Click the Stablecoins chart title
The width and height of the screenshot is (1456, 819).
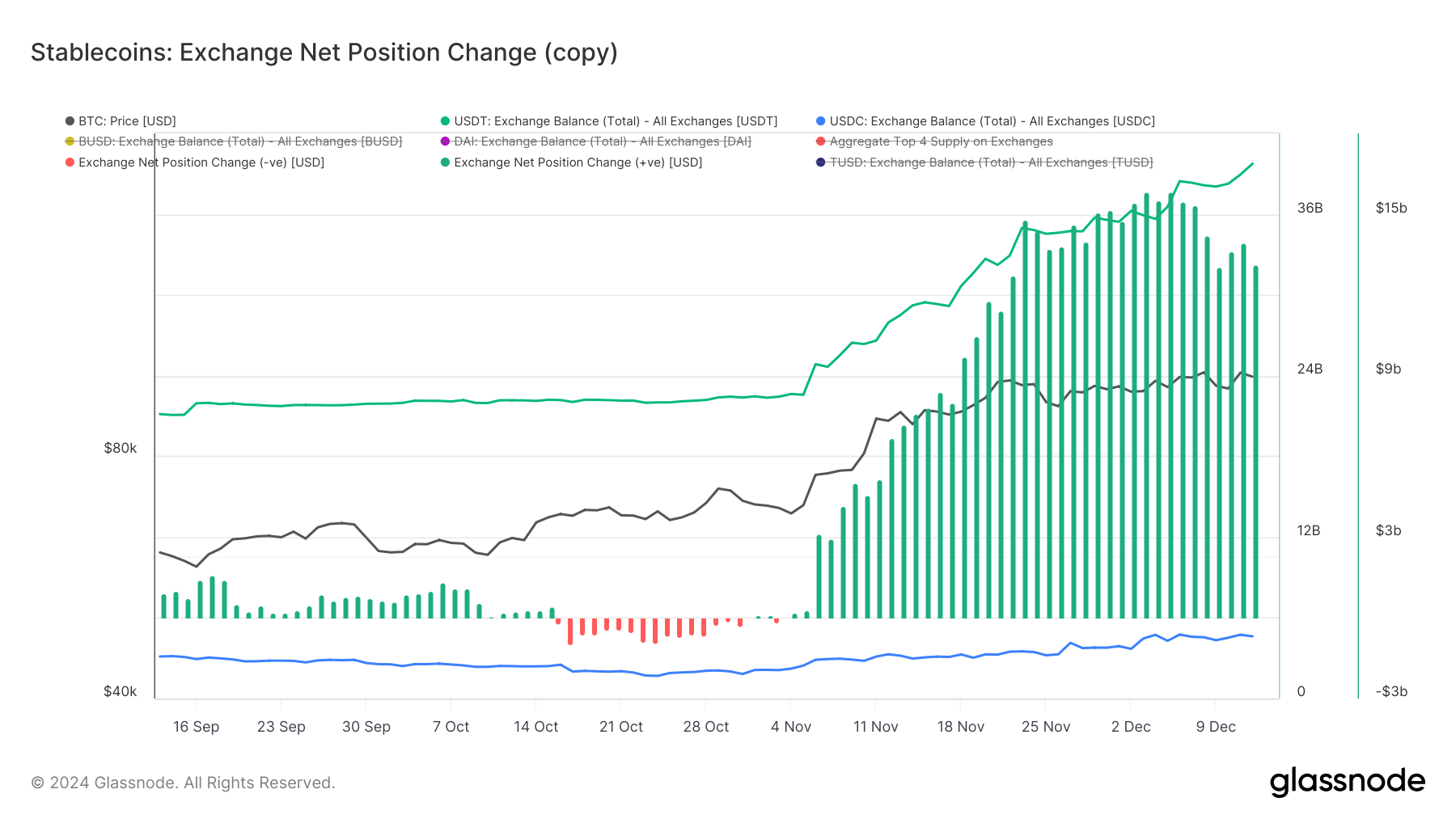(324, 53)
